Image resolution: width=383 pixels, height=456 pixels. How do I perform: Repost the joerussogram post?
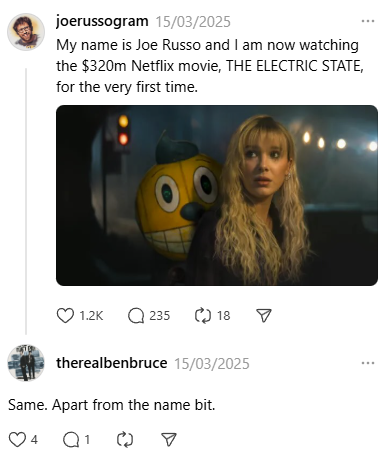pos(203,315)
